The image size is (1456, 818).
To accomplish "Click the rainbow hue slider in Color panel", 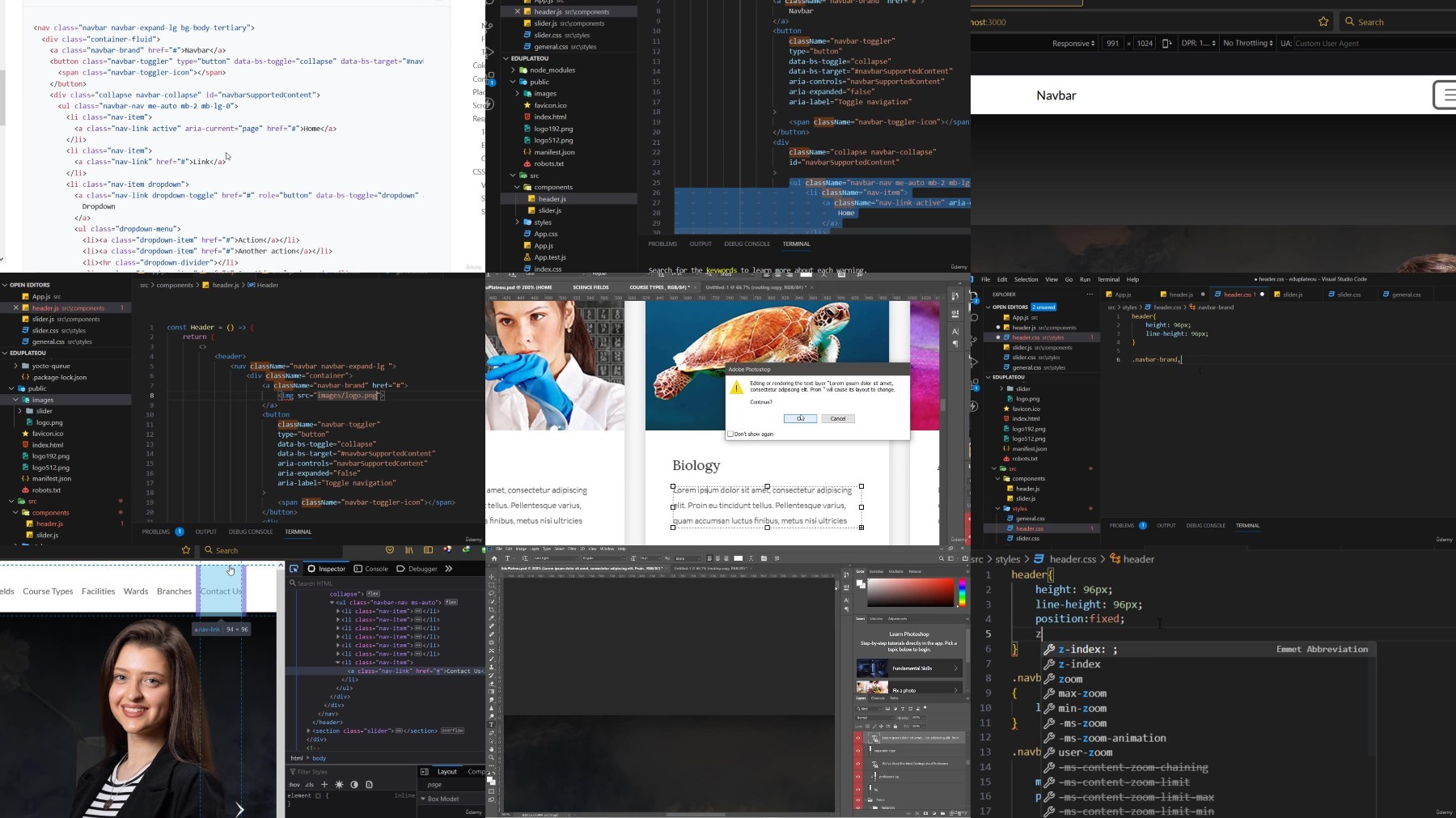I will click(x=963, y=592).
